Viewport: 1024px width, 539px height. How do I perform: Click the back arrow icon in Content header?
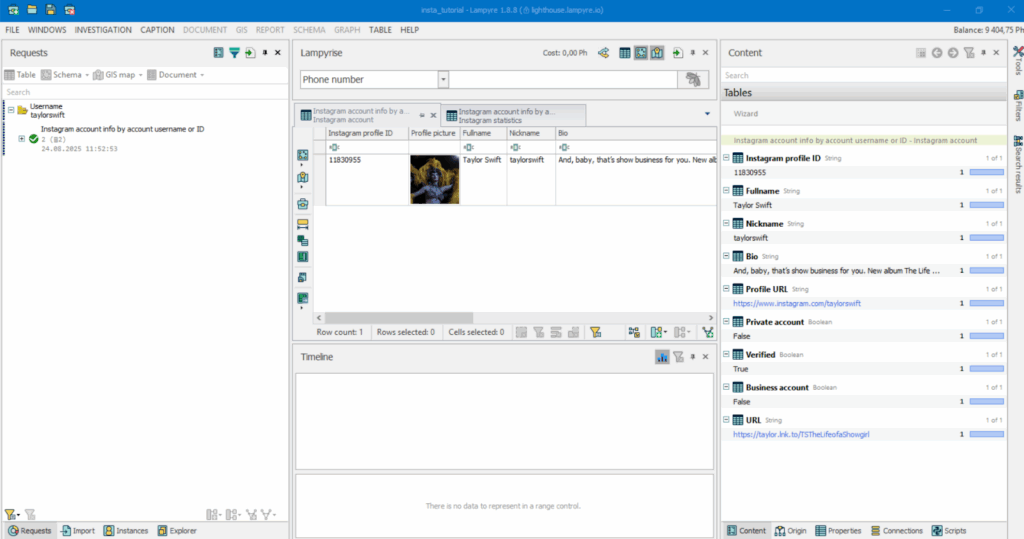click(937, 53)
